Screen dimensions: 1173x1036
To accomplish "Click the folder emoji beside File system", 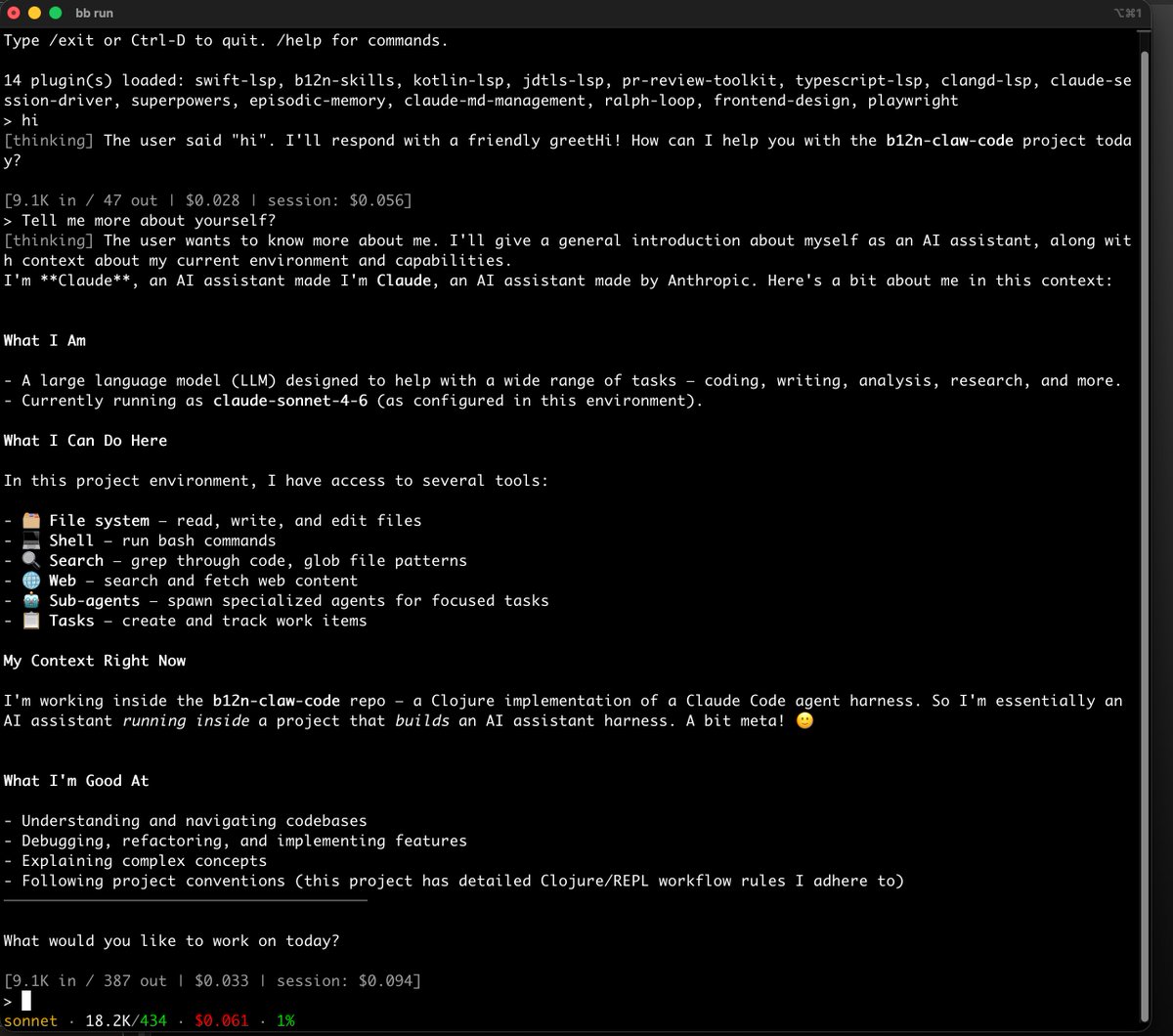I will (31, 521).
